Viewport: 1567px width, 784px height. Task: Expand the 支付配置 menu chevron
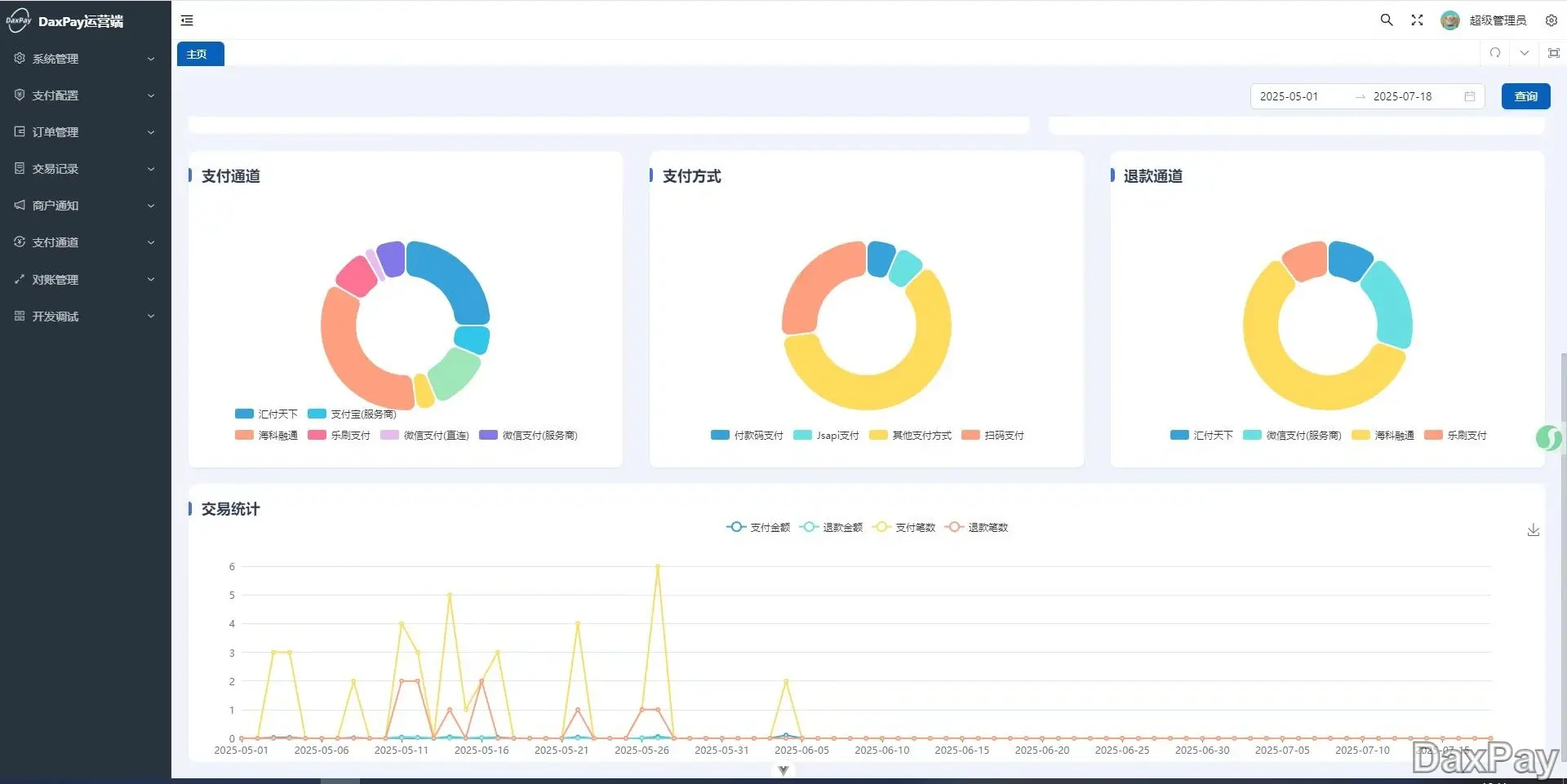coord(151,95)
